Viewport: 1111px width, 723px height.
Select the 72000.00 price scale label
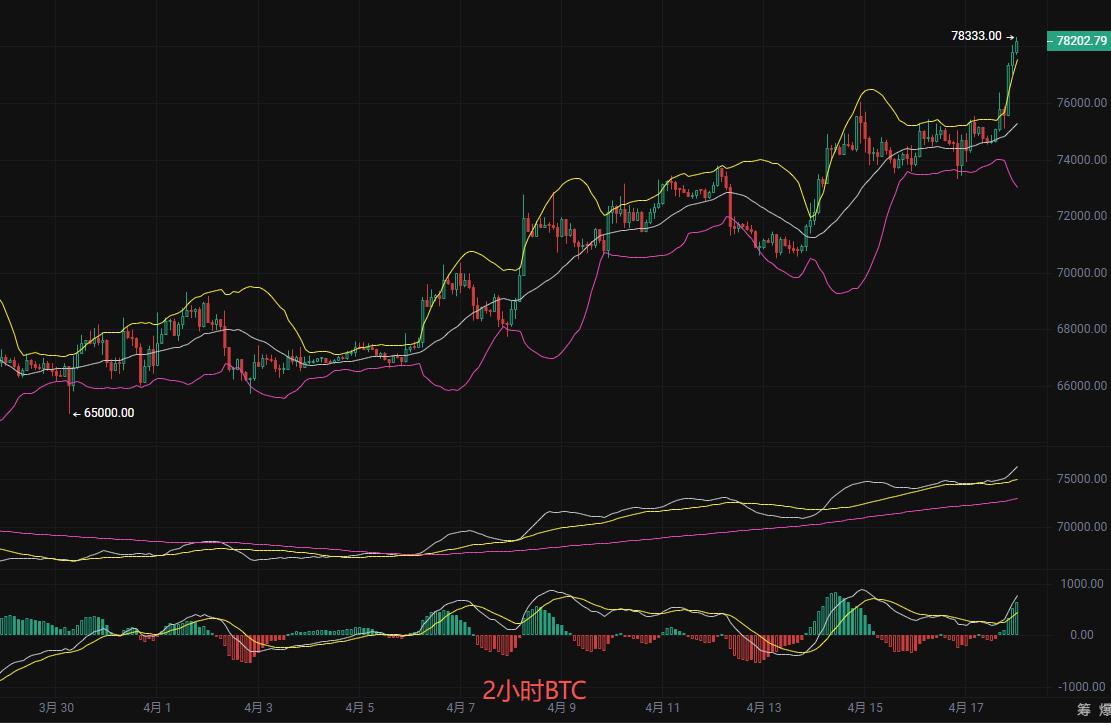click(1081, 216)
